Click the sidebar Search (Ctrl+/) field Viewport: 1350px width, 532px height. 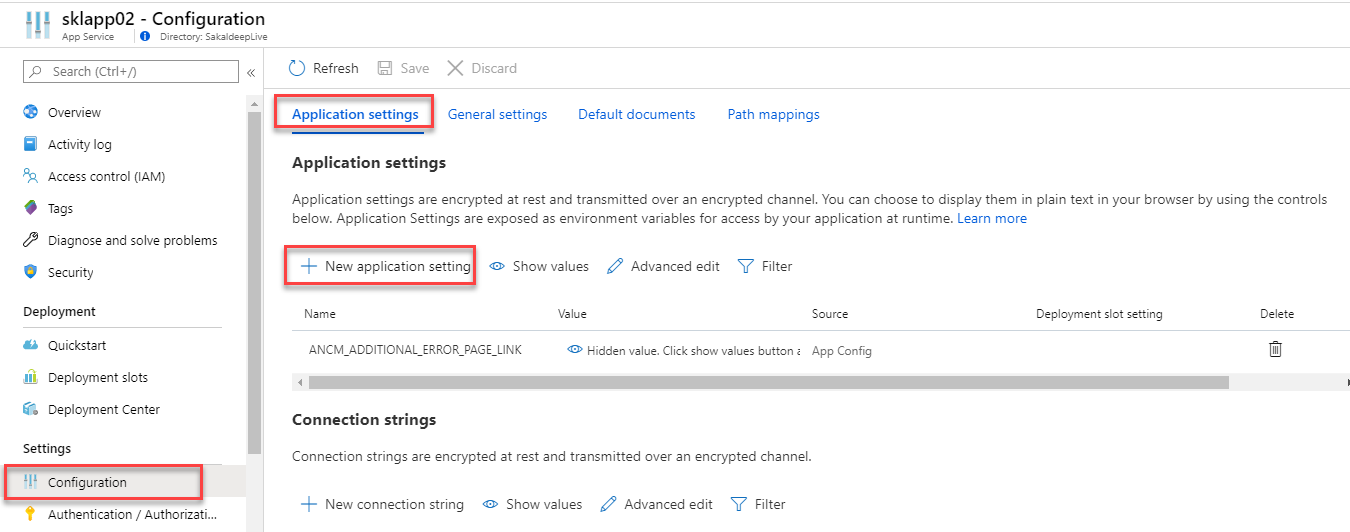pyautogui.click(x=131, y=71)
